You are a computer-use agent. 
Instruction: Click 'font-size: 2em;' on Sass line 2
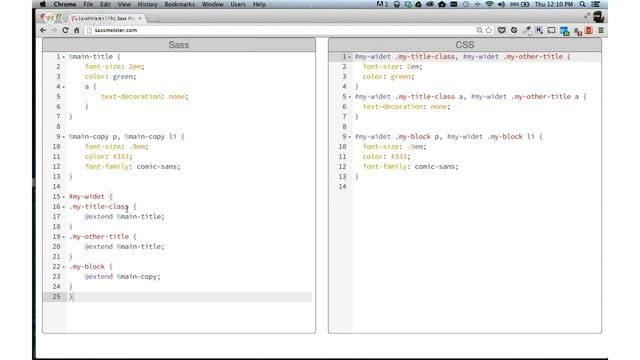coord(115,67)
